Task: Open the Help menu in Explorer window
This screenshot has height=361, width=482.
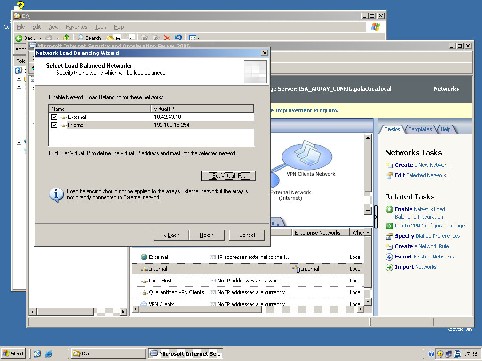Action: click(x=119, y=27)
